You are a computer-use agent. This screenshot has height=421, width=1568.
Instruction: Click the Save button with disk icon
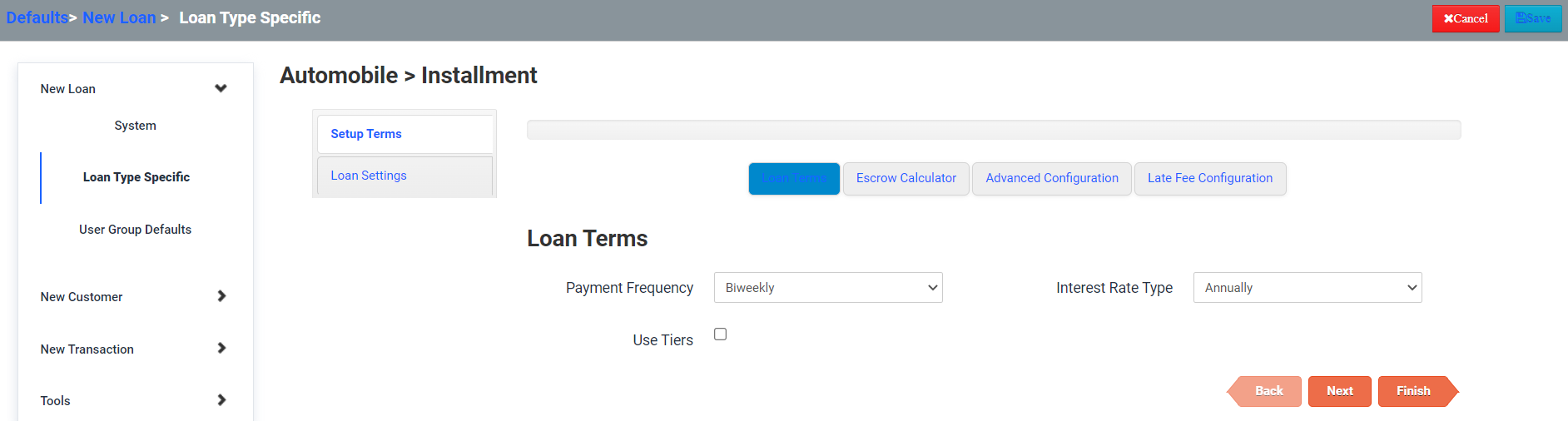tap(1533, 18)
